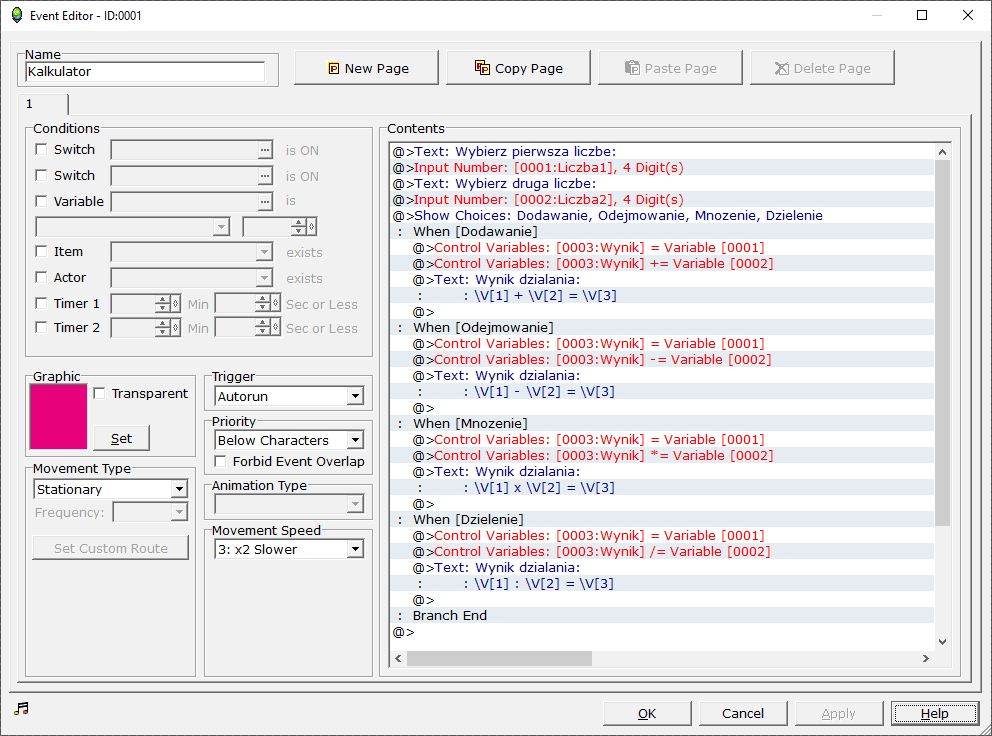Toggle the Transparent graphic checkbox
The image size is (992, 736).
[99, 394]
